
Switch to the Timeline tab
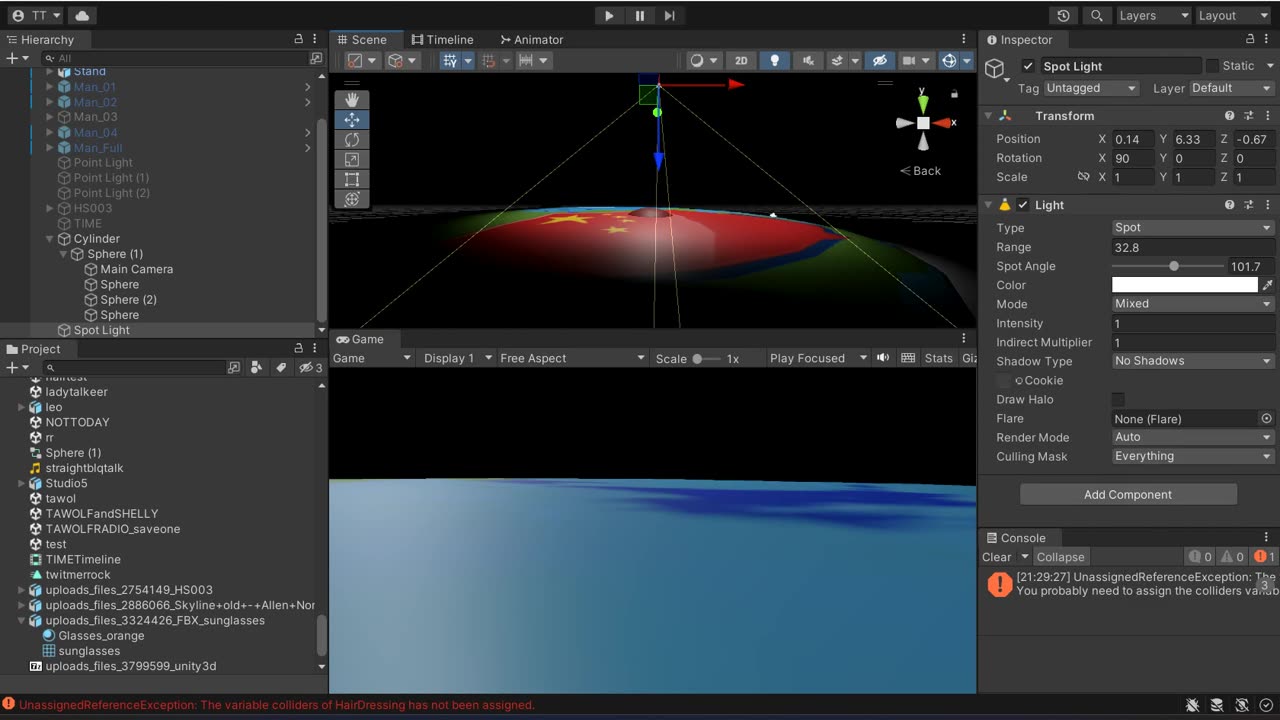click(442, 40)
